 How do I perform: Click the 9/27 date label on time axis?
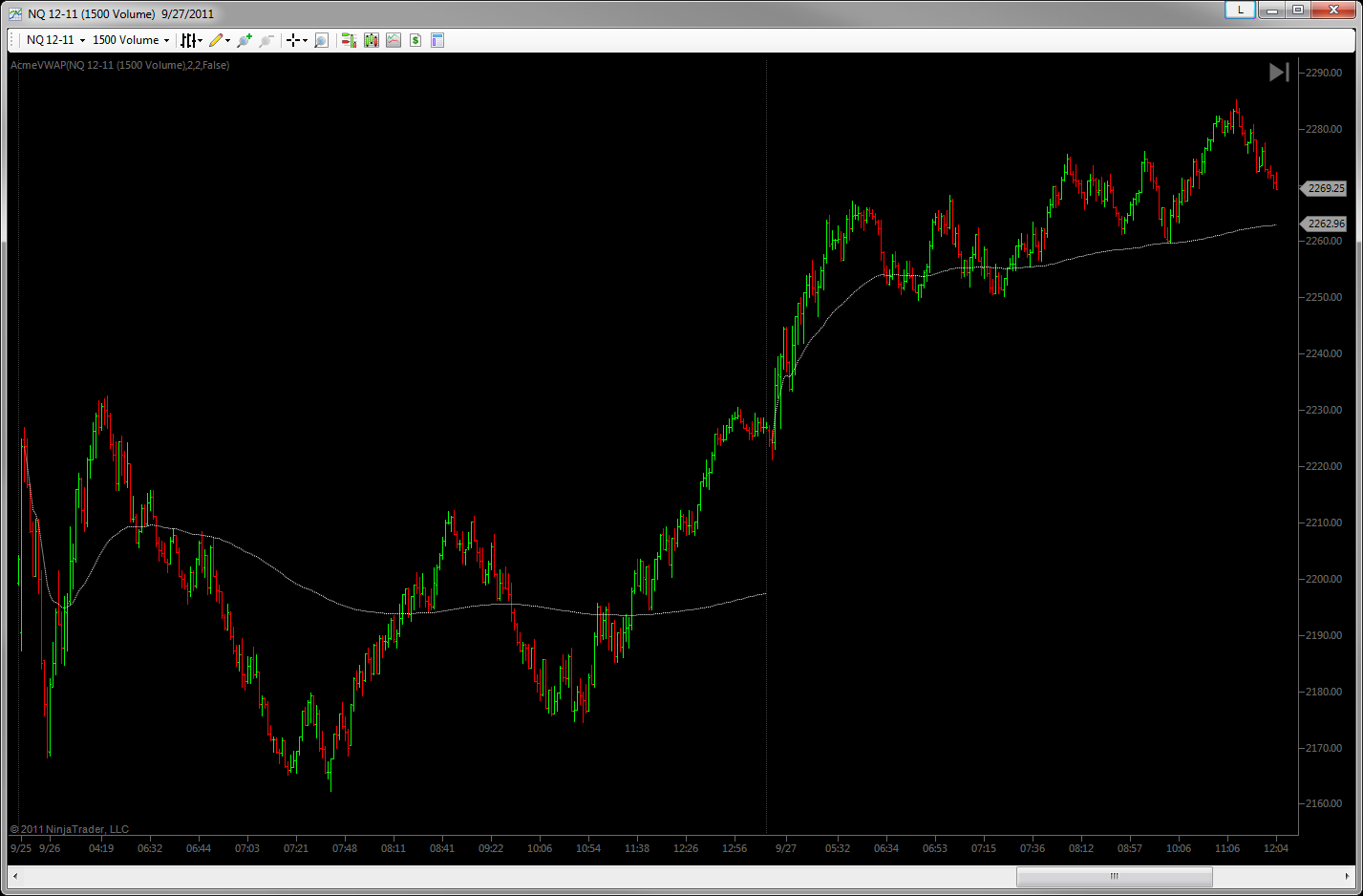pos(786,848)
